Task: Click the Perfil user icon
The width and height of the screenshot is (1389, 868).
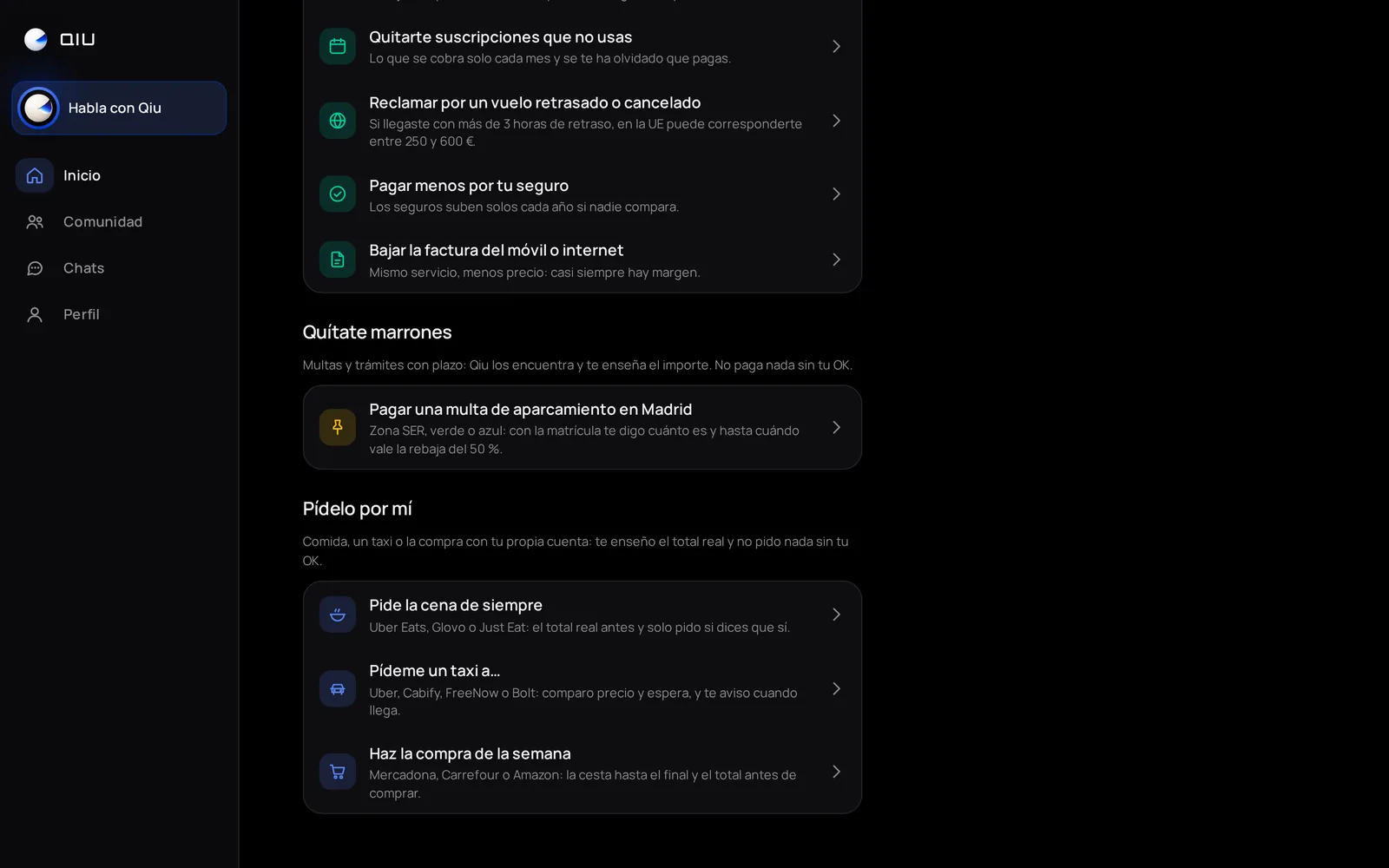Action: tap(35, 314)
